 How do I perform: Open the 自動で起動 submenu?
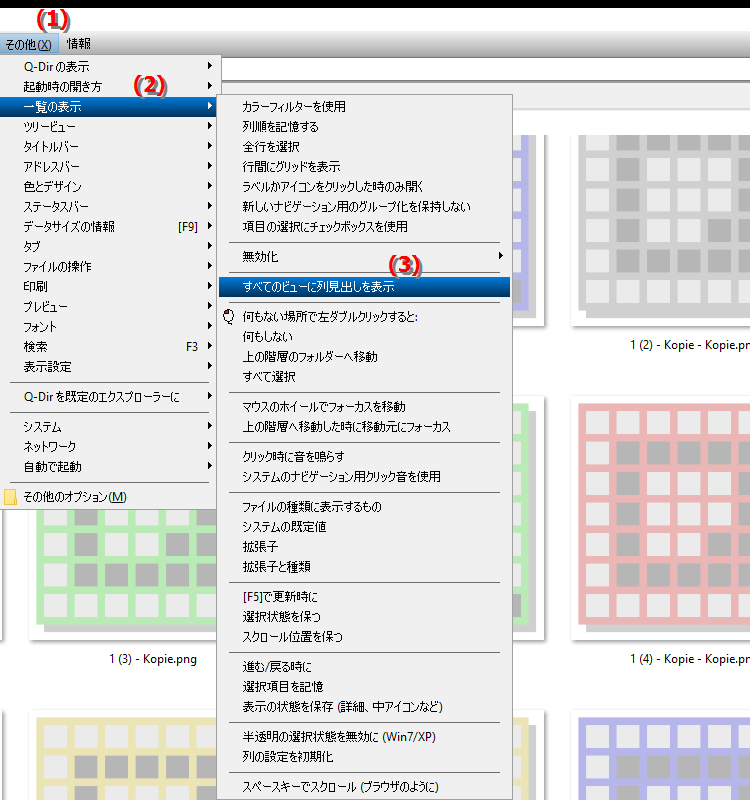(108, 466)
